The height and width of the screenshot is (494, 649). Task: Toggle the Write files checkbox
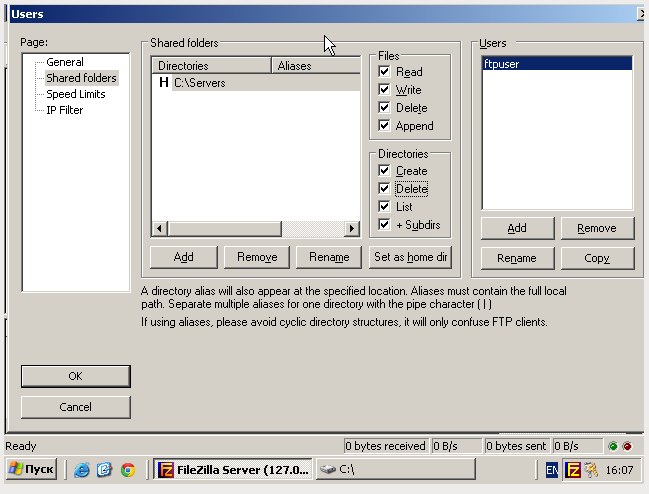point(384,90)
